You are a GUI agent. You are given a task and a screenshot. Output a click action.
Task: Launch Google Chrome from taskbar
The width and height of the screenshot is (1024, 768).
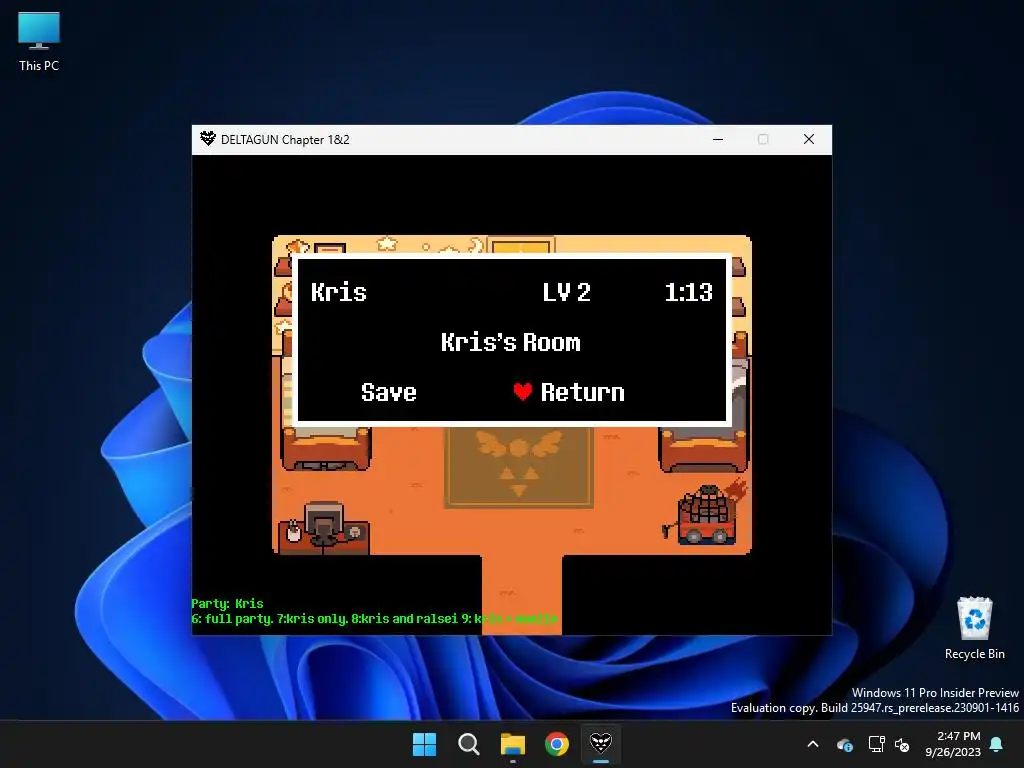click(x=556, y=744)
